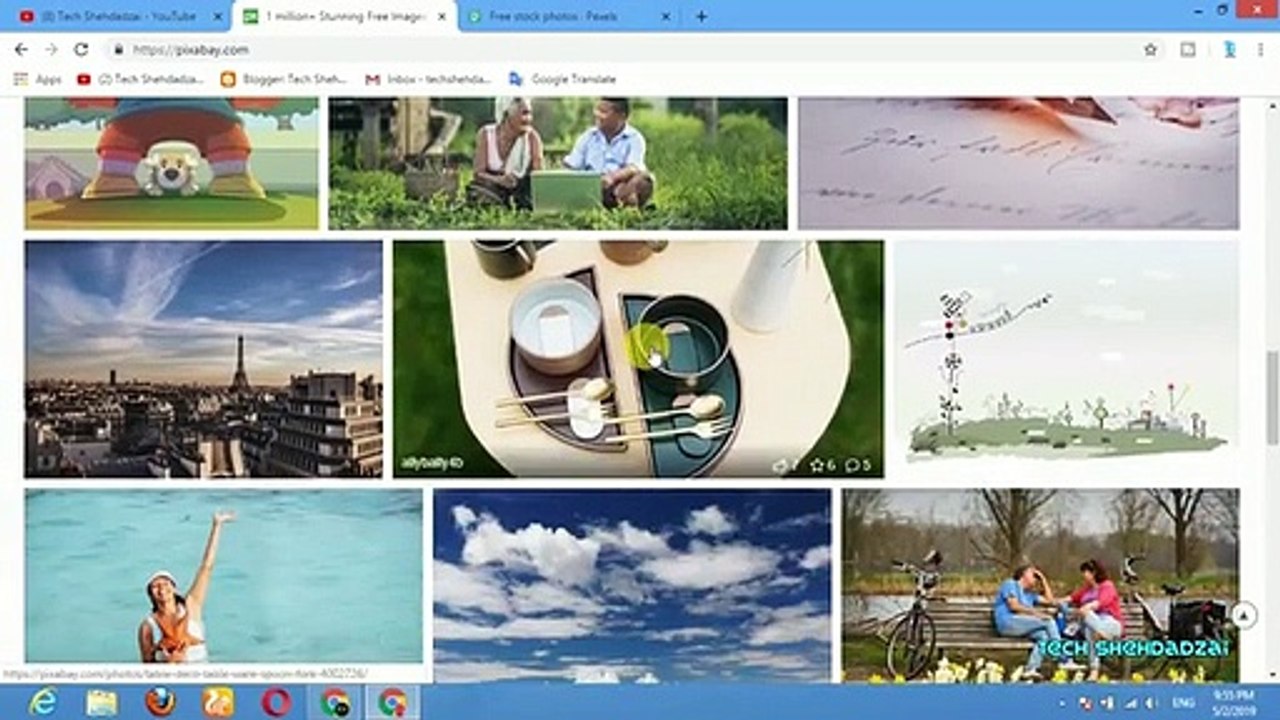Open Internet Explorer from the taskbar
1280x720 pixels.
pos(42,702)
